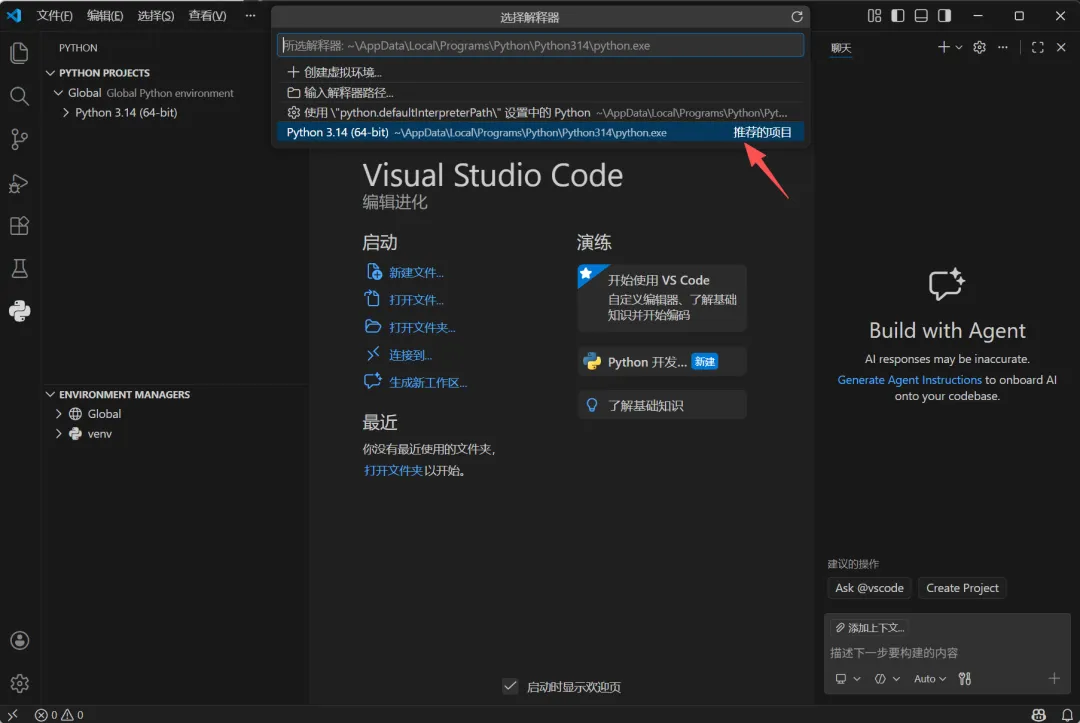The width and height of the screenshot is (1080, 723).
Task: Open the 文件(F) menu
Action: 54,15
